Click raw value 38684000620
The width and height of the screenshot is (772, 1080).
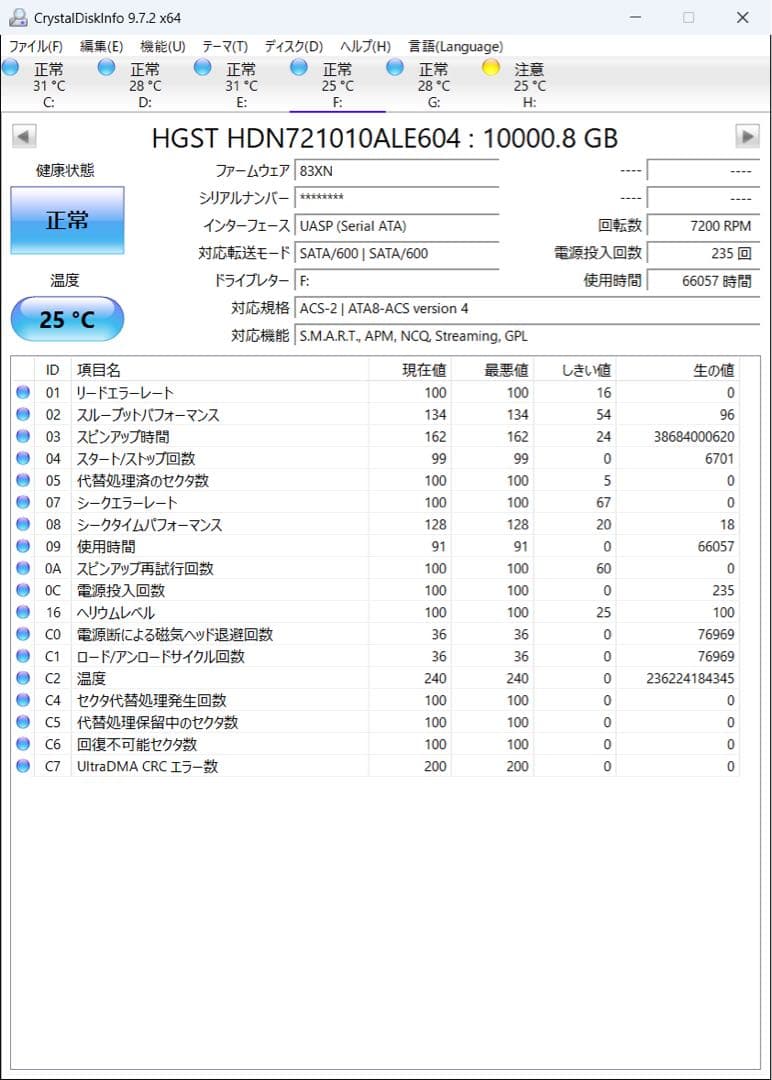tap(694, 436)
